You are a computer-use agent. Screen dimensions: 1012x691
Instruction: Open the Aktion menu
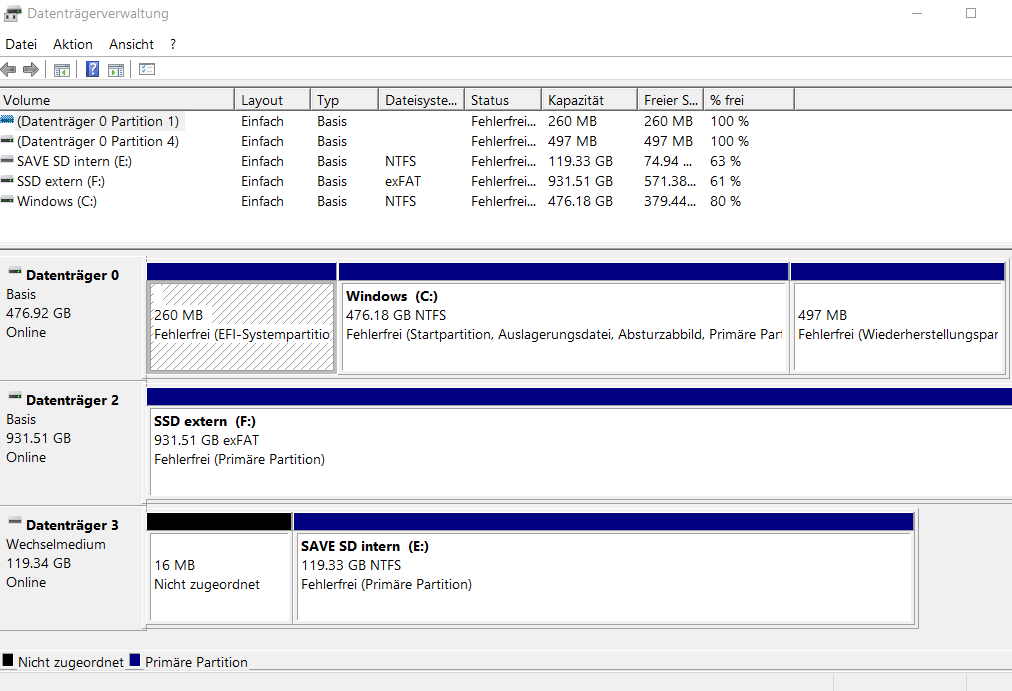click(73, 45)
